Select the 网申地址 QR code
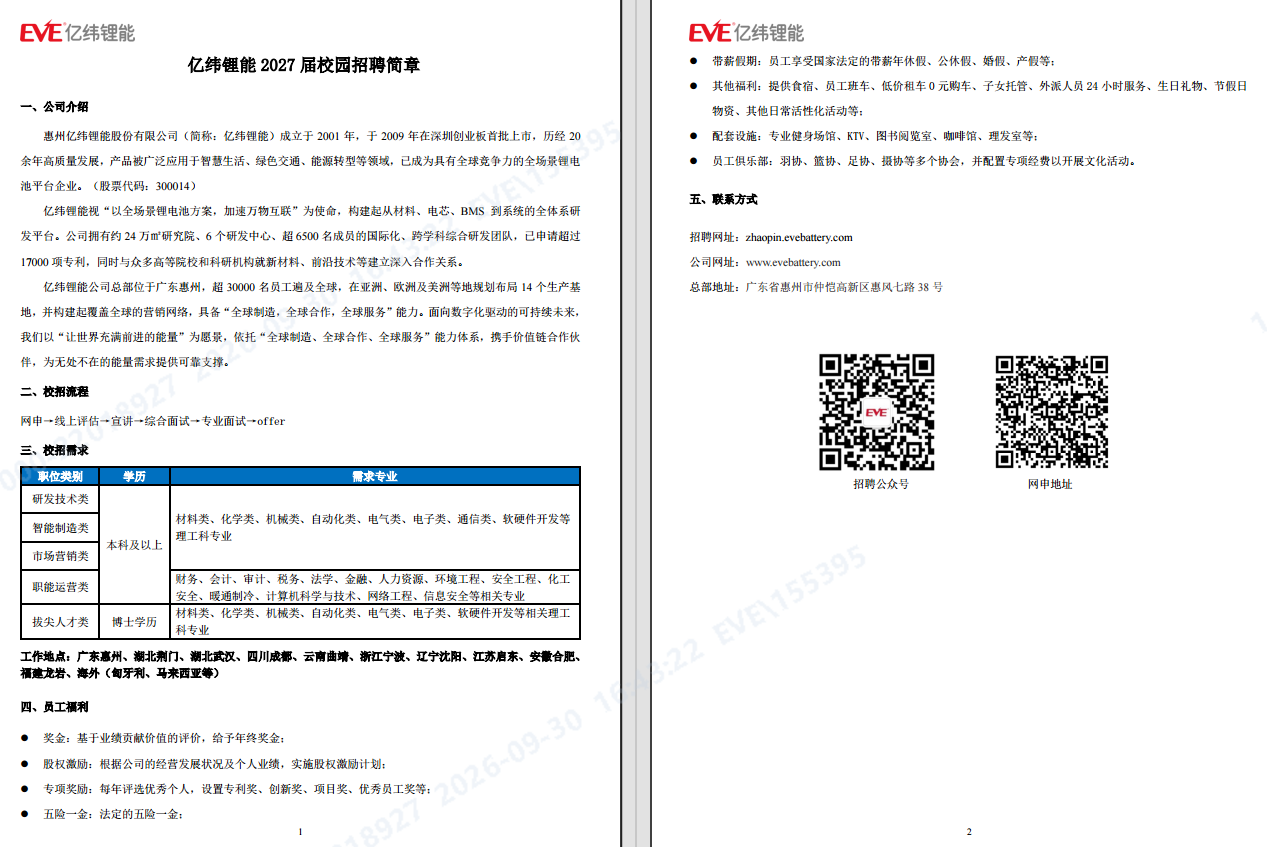The width and height of the screenshot is (1267, 847). (1051, 412)
